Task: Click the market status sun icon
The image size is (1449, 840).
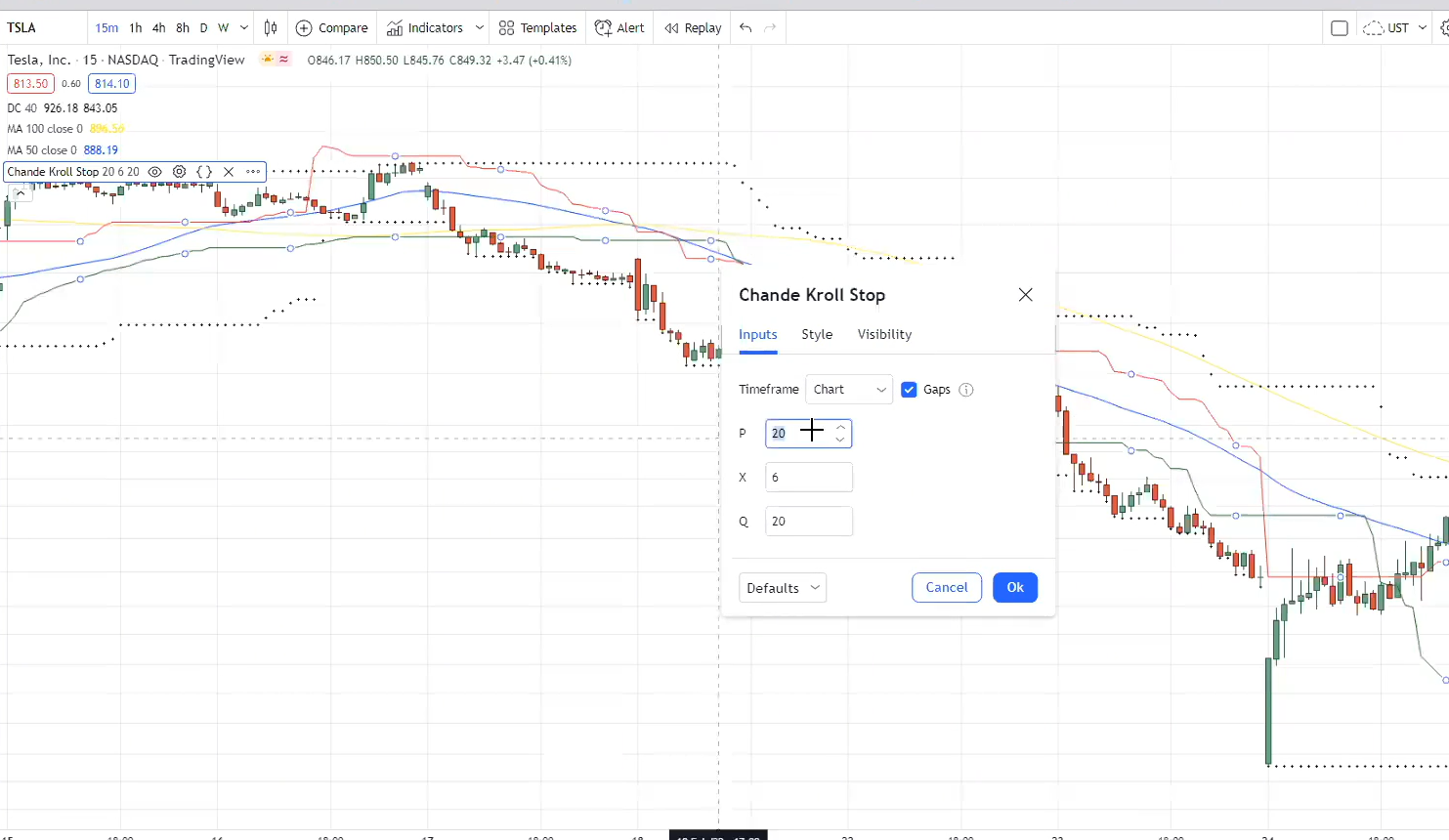Action: 267,60
